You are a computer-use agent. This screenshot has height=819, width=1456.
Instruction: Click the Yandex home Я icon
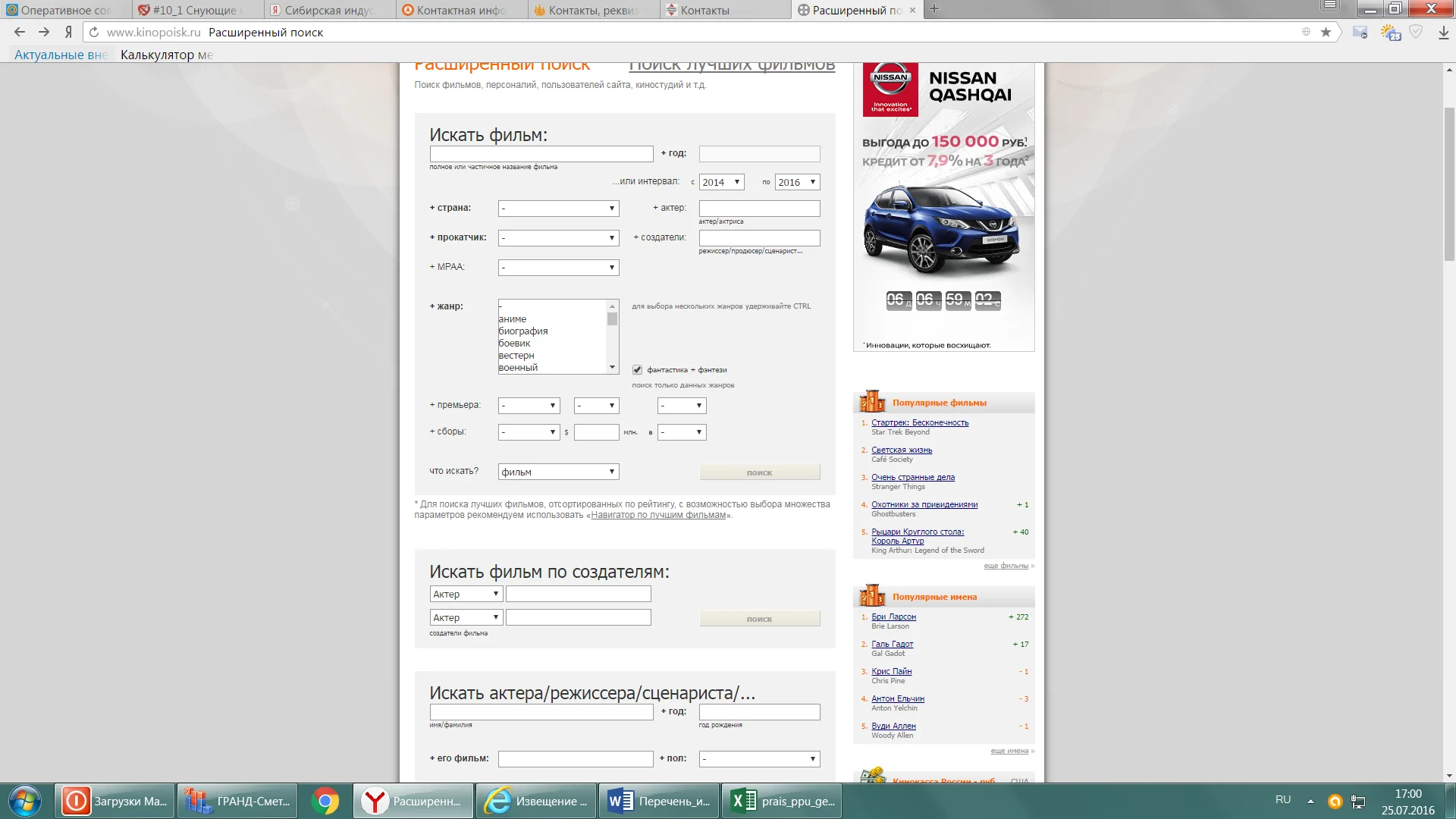tap(68, 32)
